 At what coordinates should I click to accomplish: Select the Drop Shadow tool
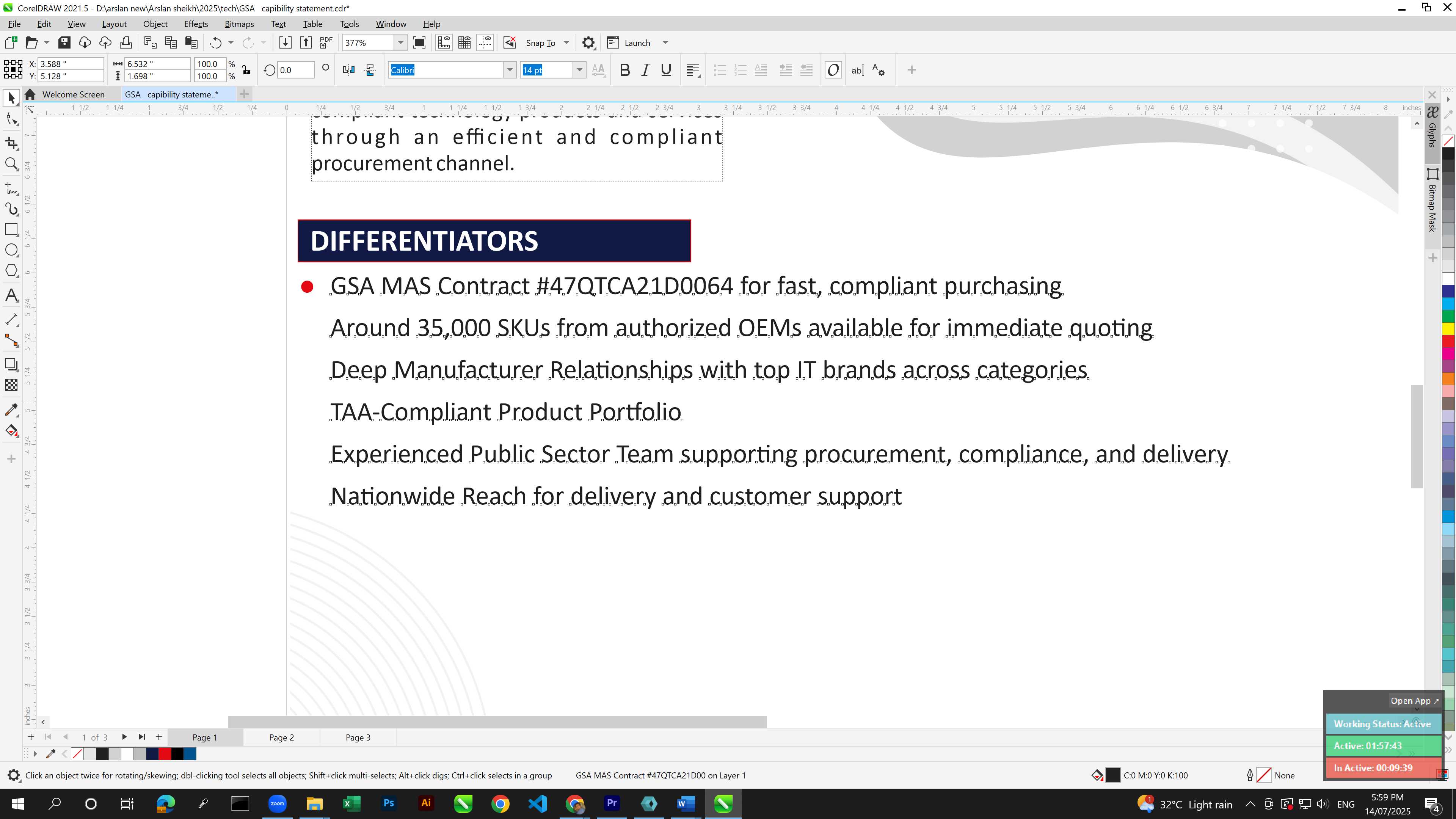tap(11, 364)
